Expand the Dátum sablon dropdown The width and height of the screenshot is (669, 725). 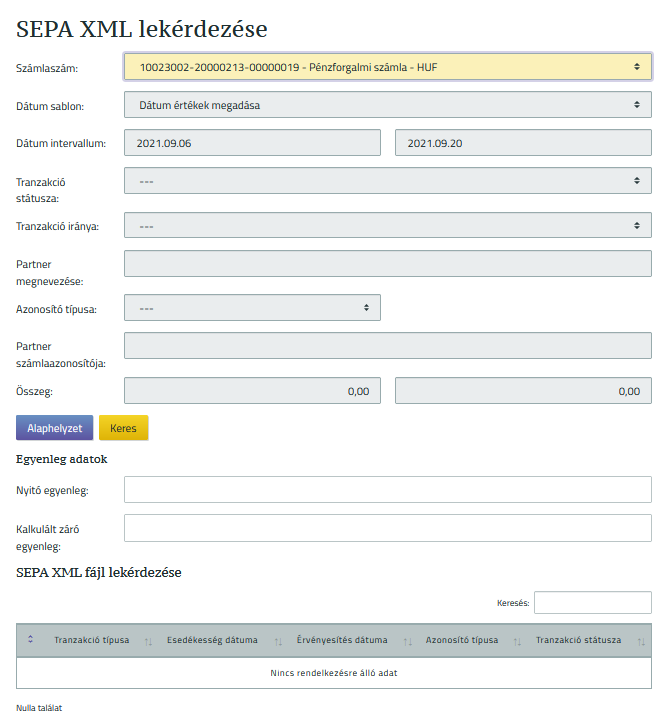tap(387, 105)
